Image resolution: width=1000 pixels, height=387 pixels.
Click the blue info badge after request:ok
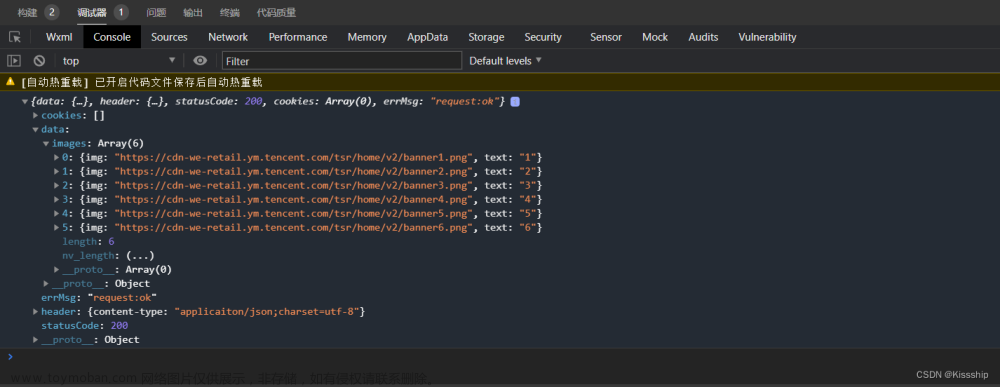(x=515, y=102)
